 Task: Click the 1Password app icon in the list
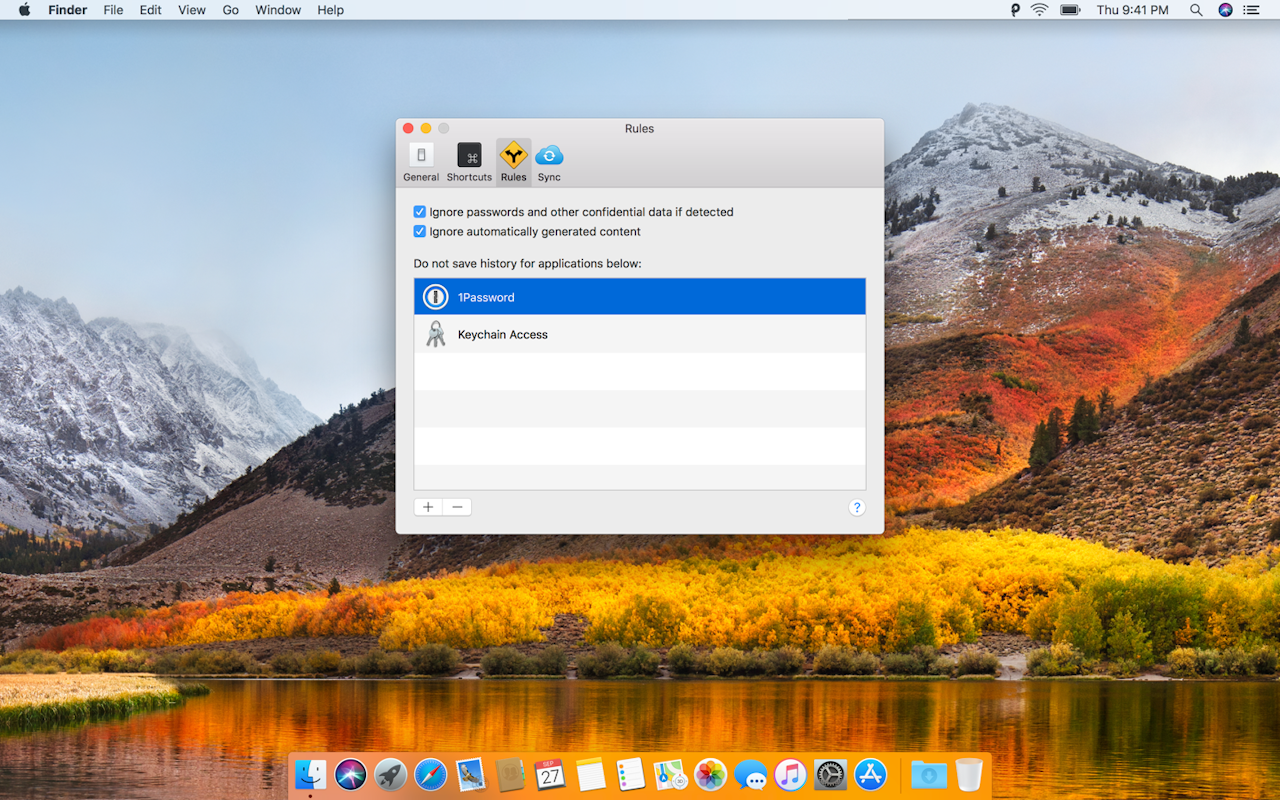pyautogui.click(x=436, y=296)
